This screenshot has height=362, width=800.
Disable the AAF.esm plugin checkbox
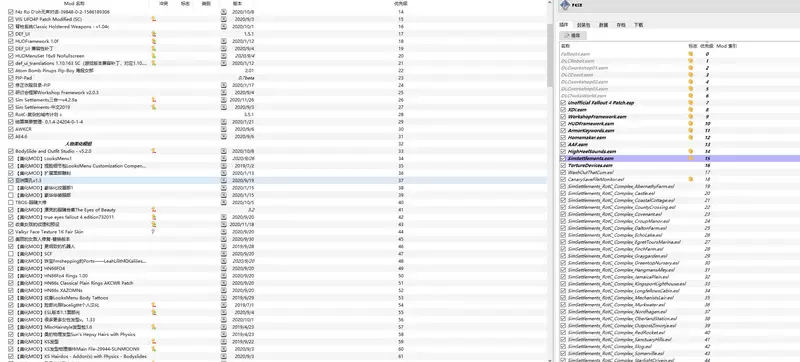coord(563,144)
